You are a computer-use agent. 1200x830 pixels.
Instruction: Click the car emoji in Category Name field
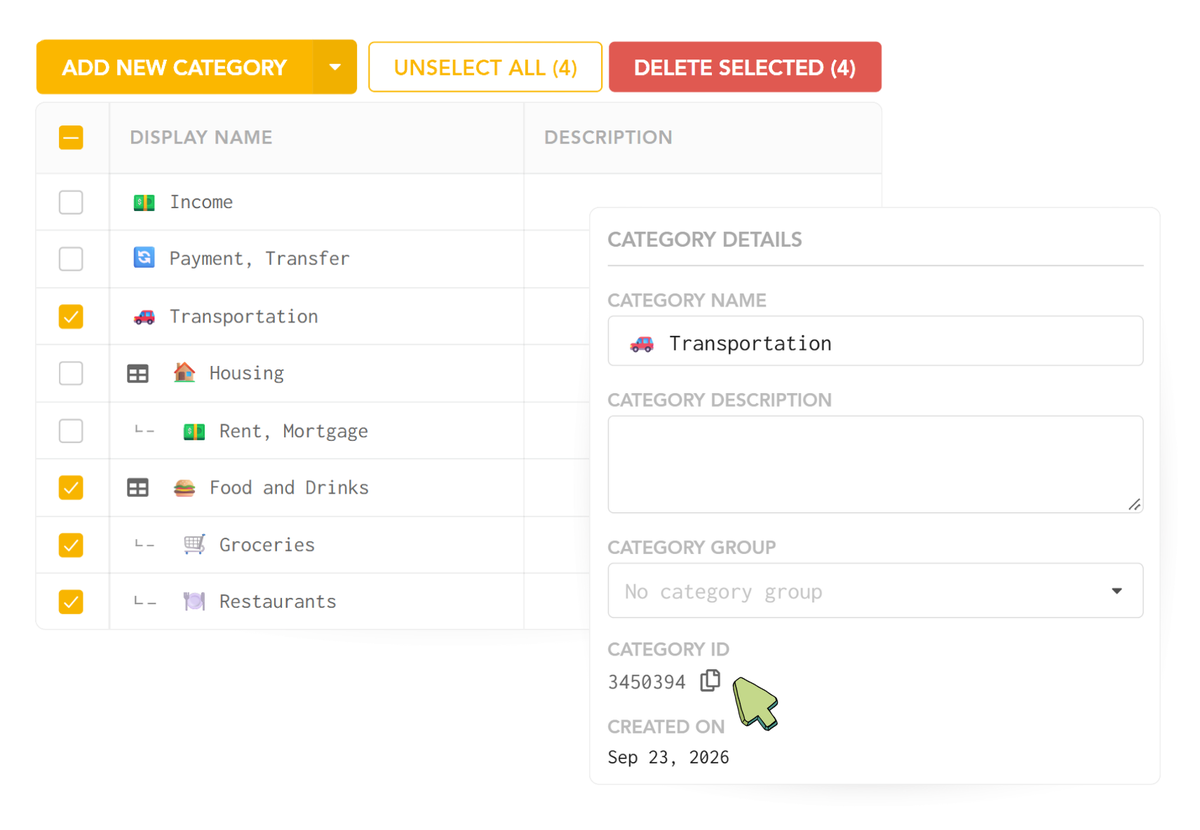pos(642,344)
